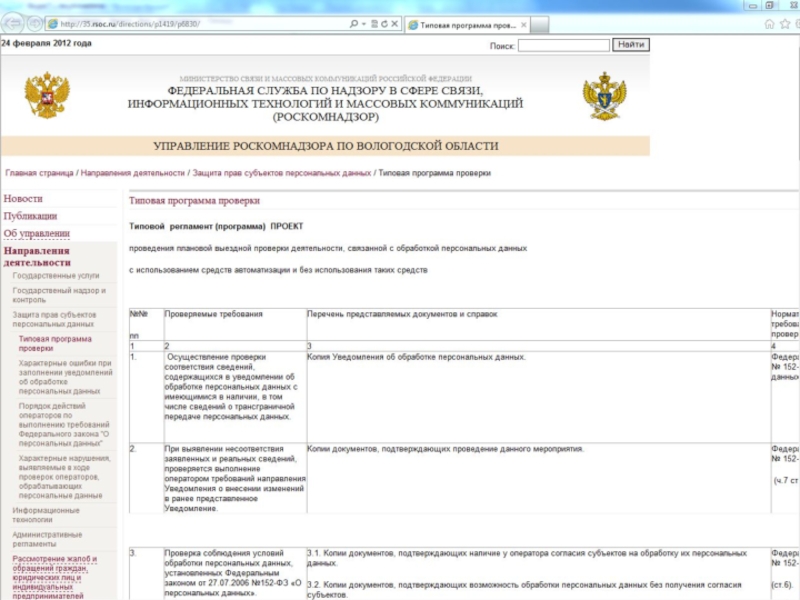This screenshot has width=800, height=600.
Task: Open 'Информационные технологии' sidebar link
Action: point(46,515)
